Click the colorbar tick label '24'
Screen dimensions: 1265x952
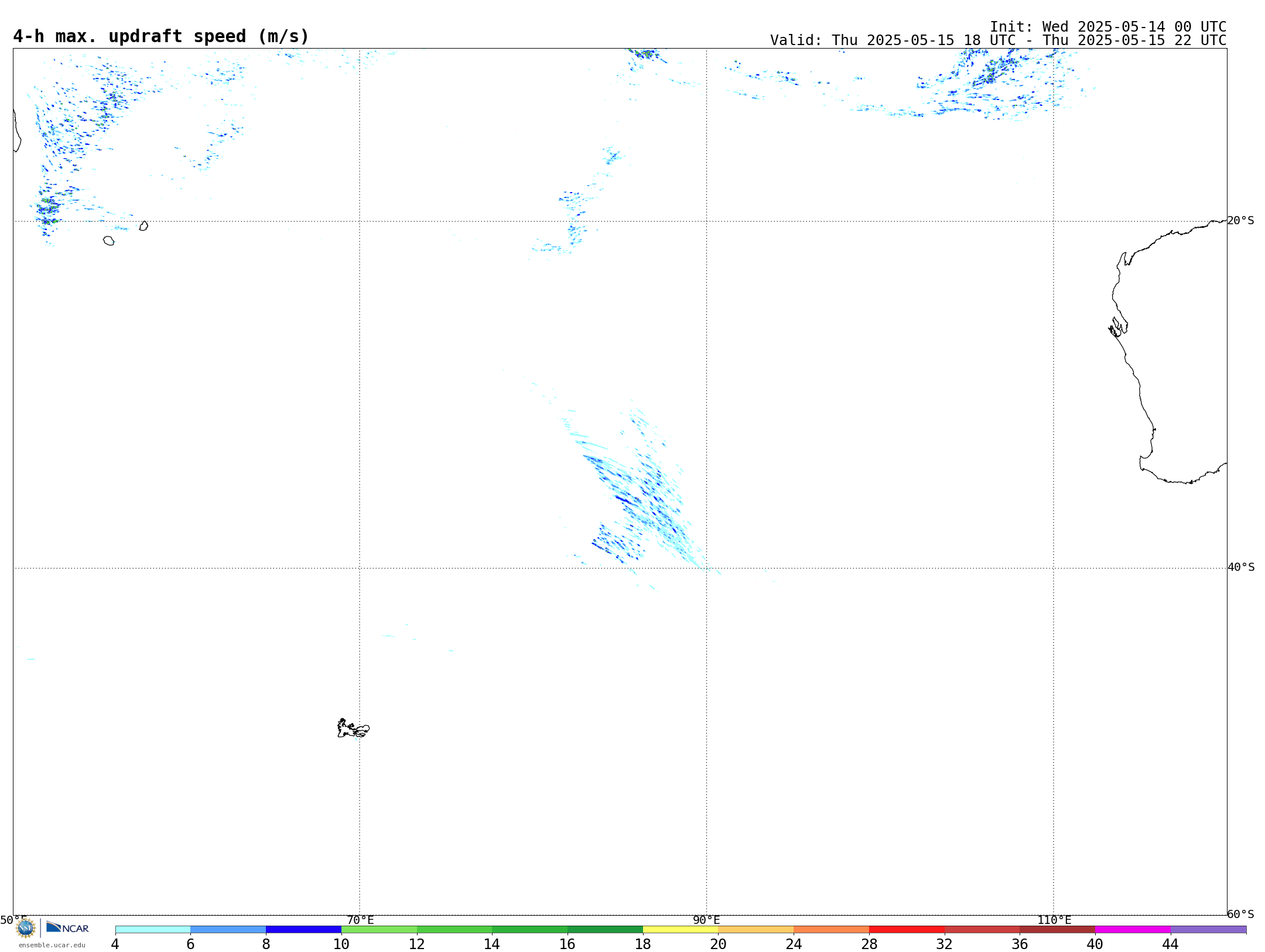pos(794,944)
